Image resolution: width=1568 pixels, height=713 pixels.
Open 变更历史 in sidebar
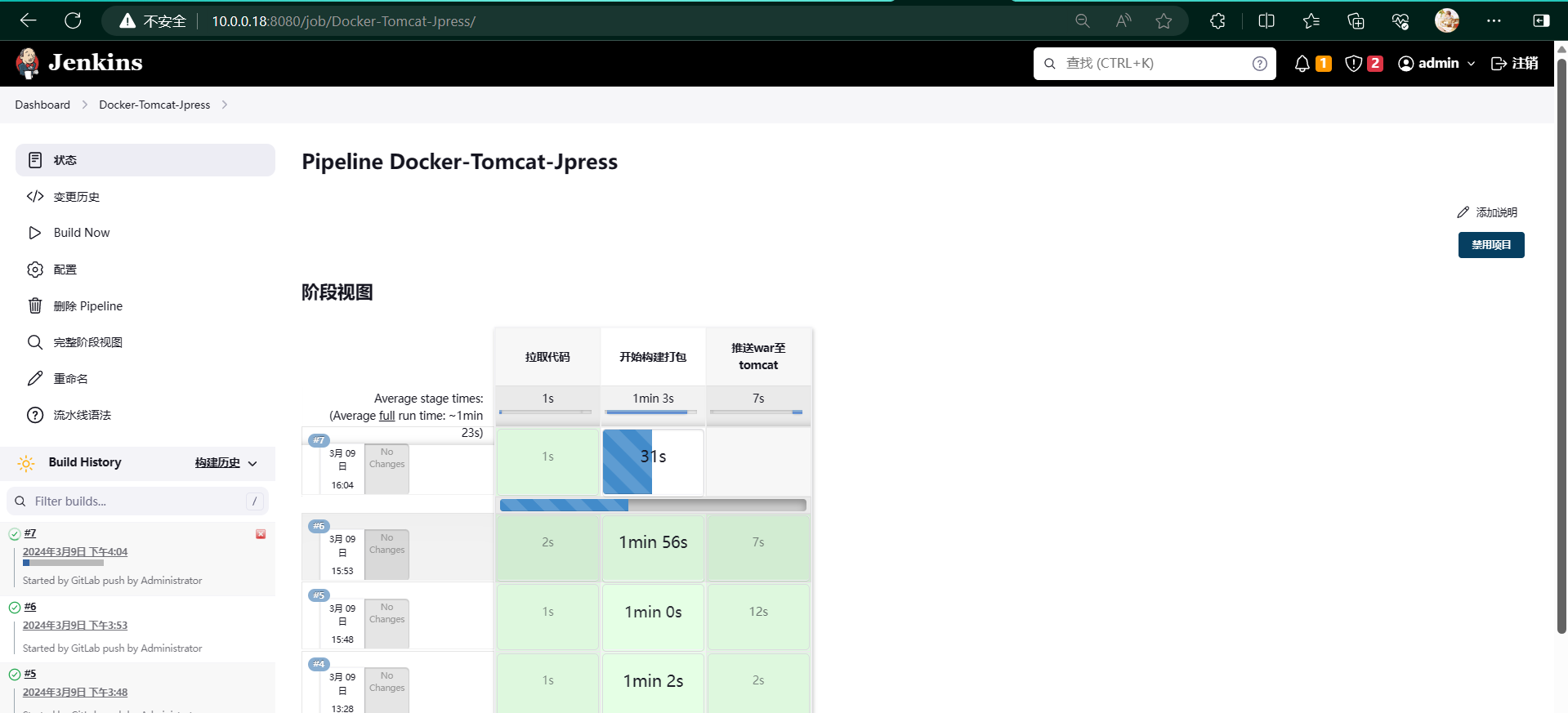pos(145,197)
